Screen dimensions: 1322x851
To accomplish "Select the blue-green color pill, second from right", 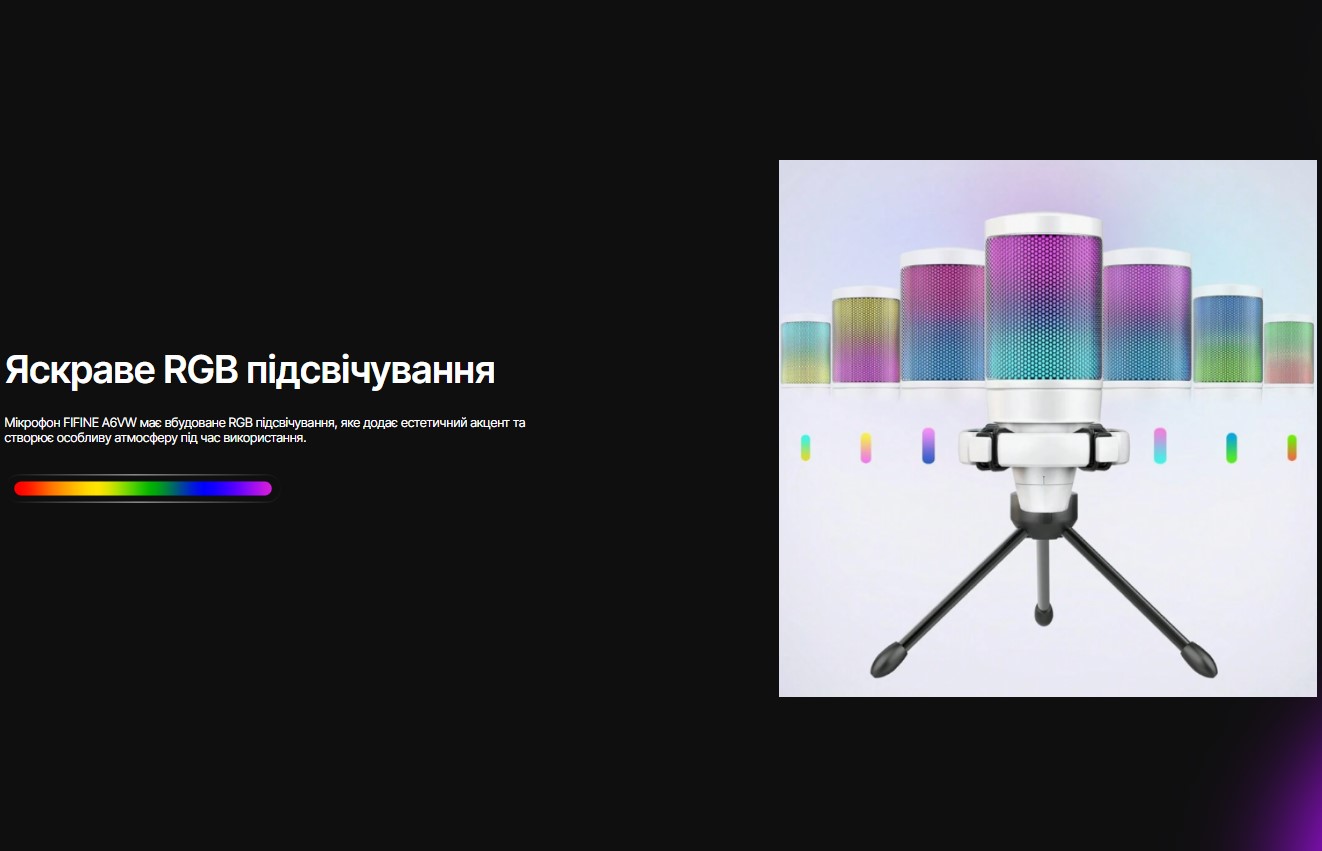I will click(x=1231, y=447).
